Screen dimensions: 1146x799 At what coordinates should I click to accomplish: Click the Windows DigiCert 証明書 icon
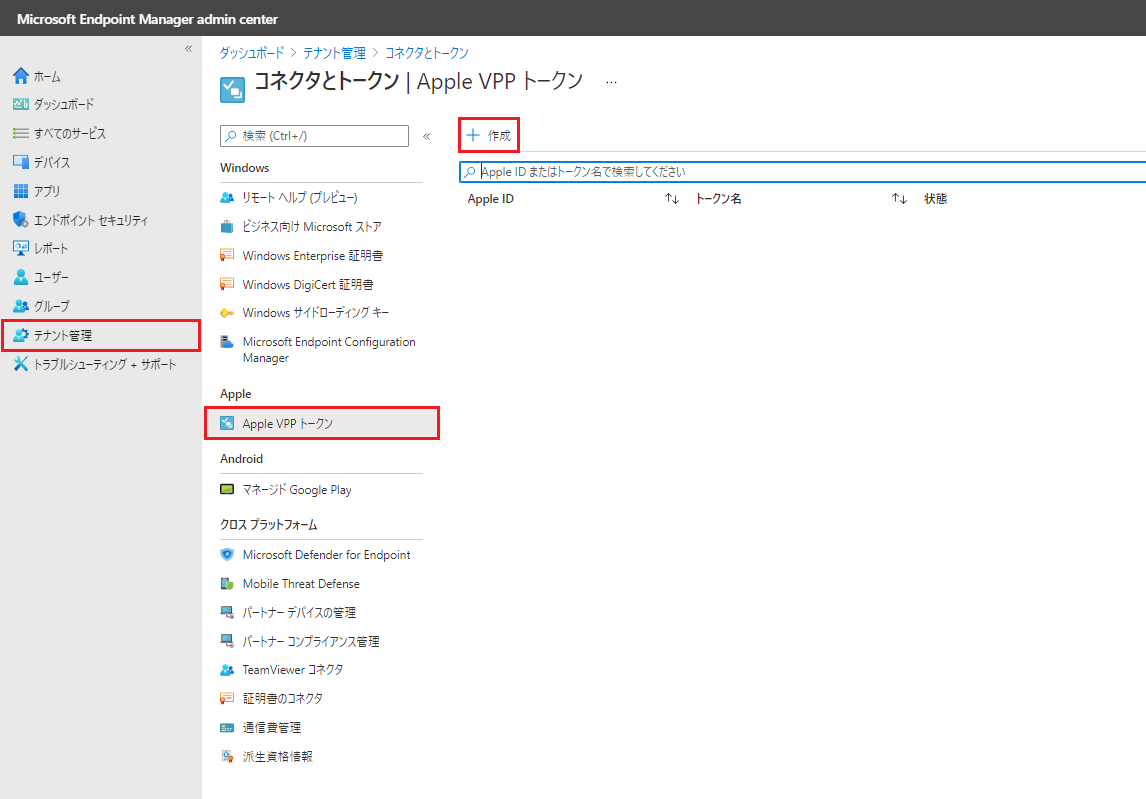pos(227,284)
